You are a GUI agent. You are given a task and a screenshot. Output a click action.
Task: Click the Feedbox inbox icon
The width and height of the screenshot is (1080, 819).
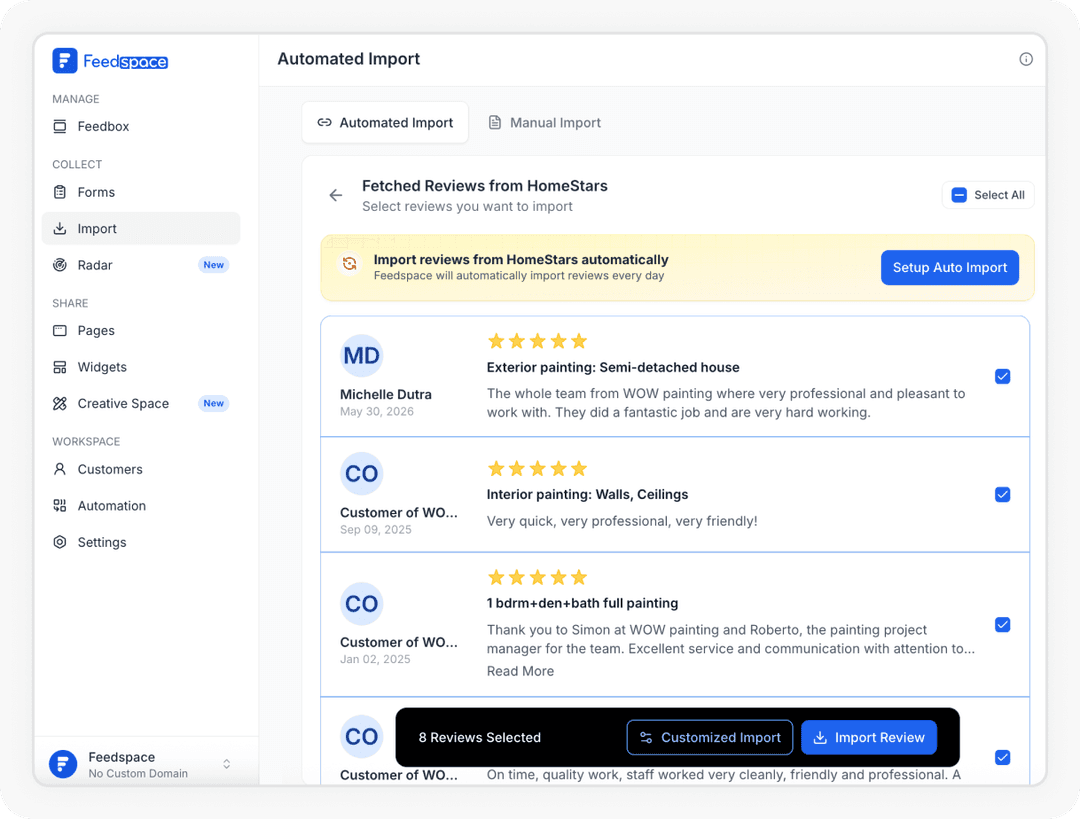(x=60, y=126)
